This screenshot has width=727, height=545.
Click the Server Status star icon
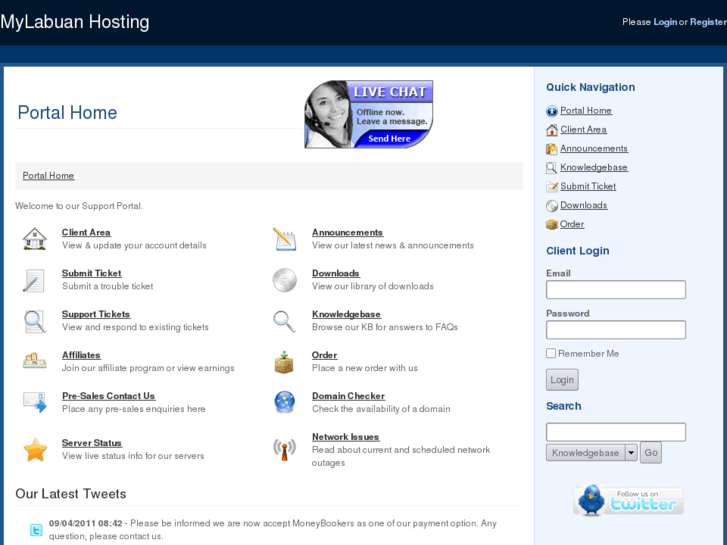coord(35,449)
